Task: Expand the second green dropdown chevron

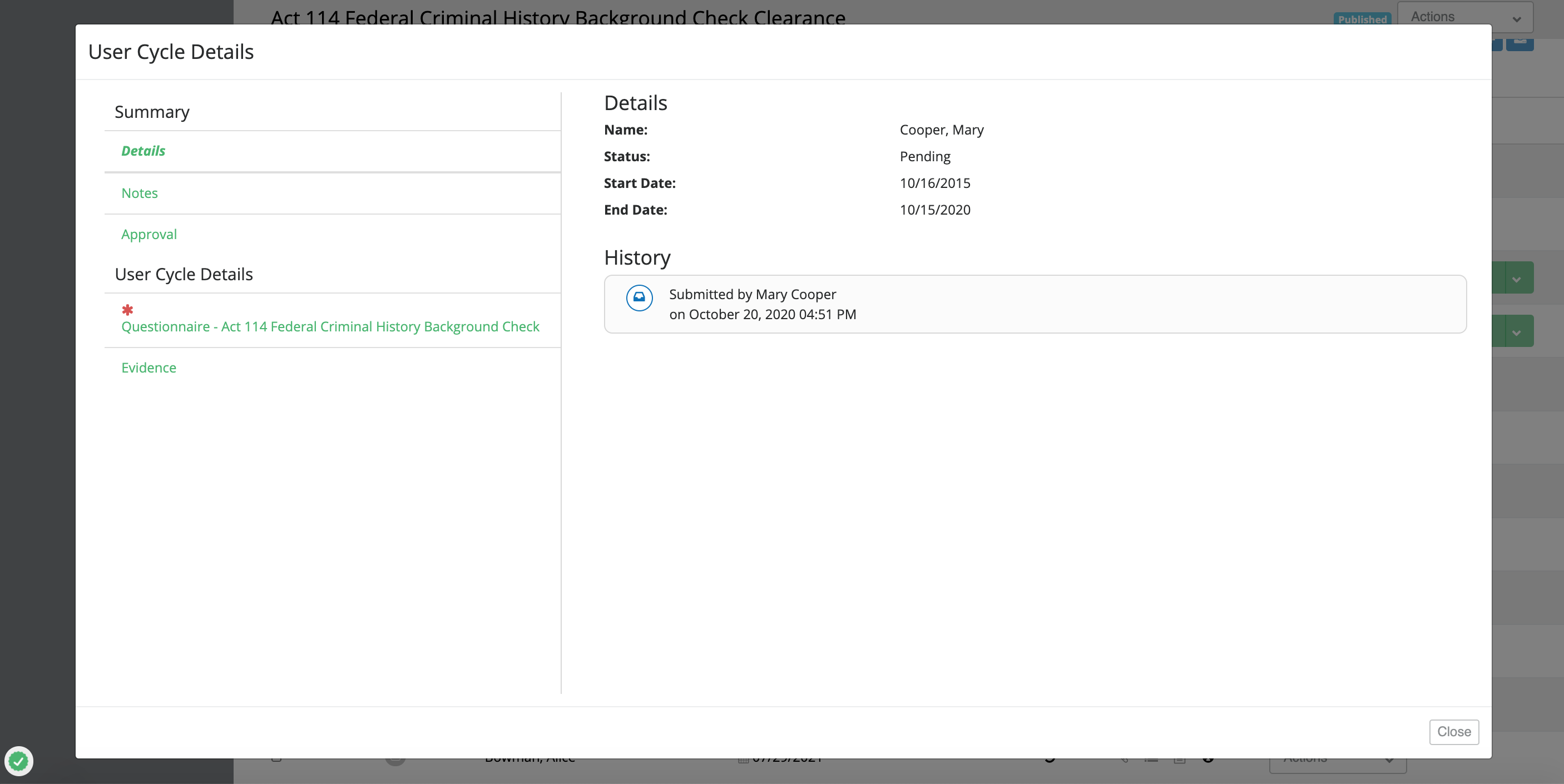Action: (x=1516, y=332)
